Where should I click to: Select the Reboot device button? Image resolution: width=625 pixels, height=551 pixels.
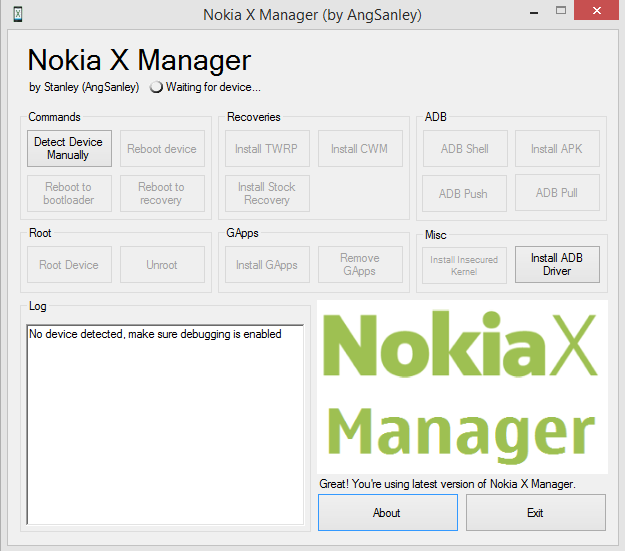[x=162, y=149]
